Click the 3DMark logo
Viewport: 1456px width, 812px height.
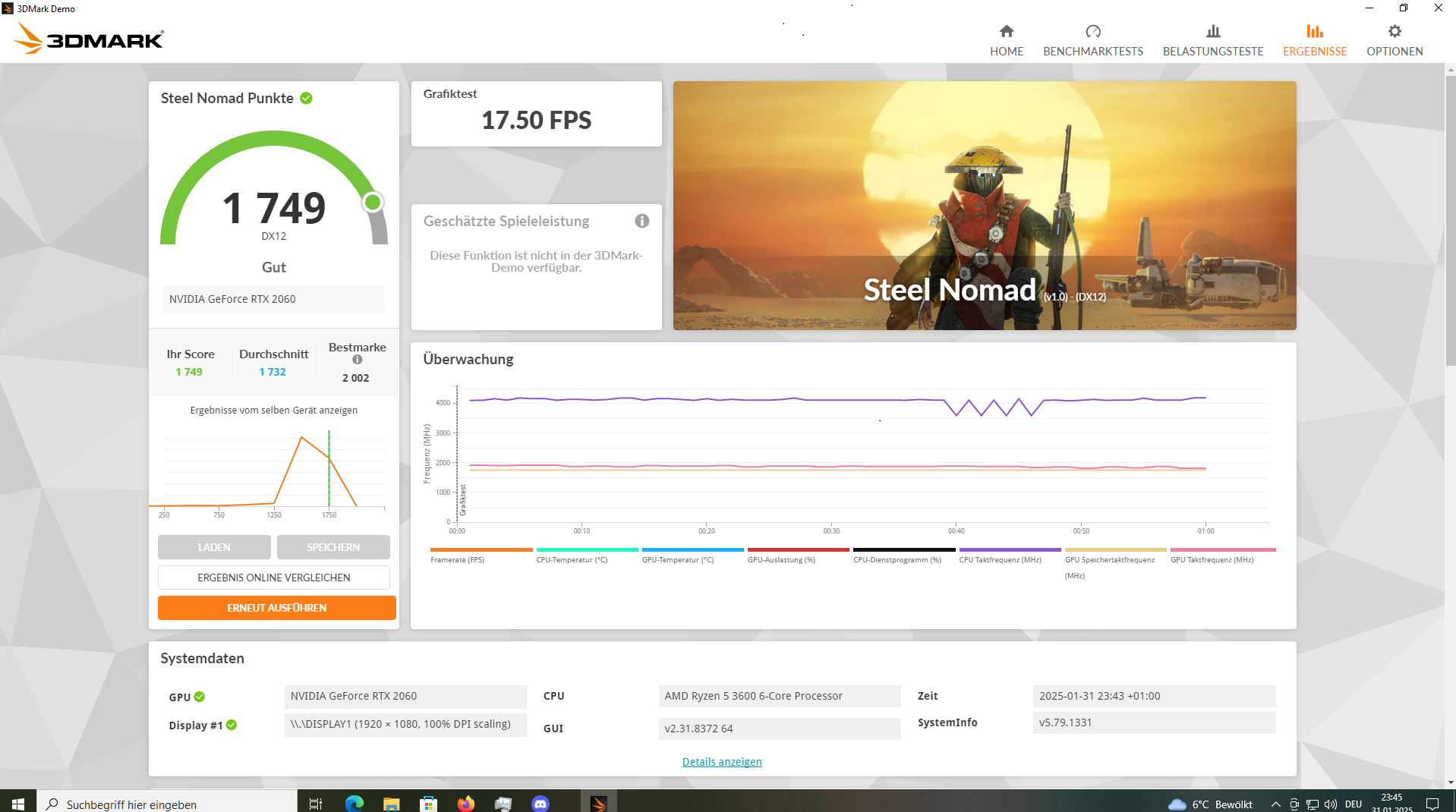[90, 39]
